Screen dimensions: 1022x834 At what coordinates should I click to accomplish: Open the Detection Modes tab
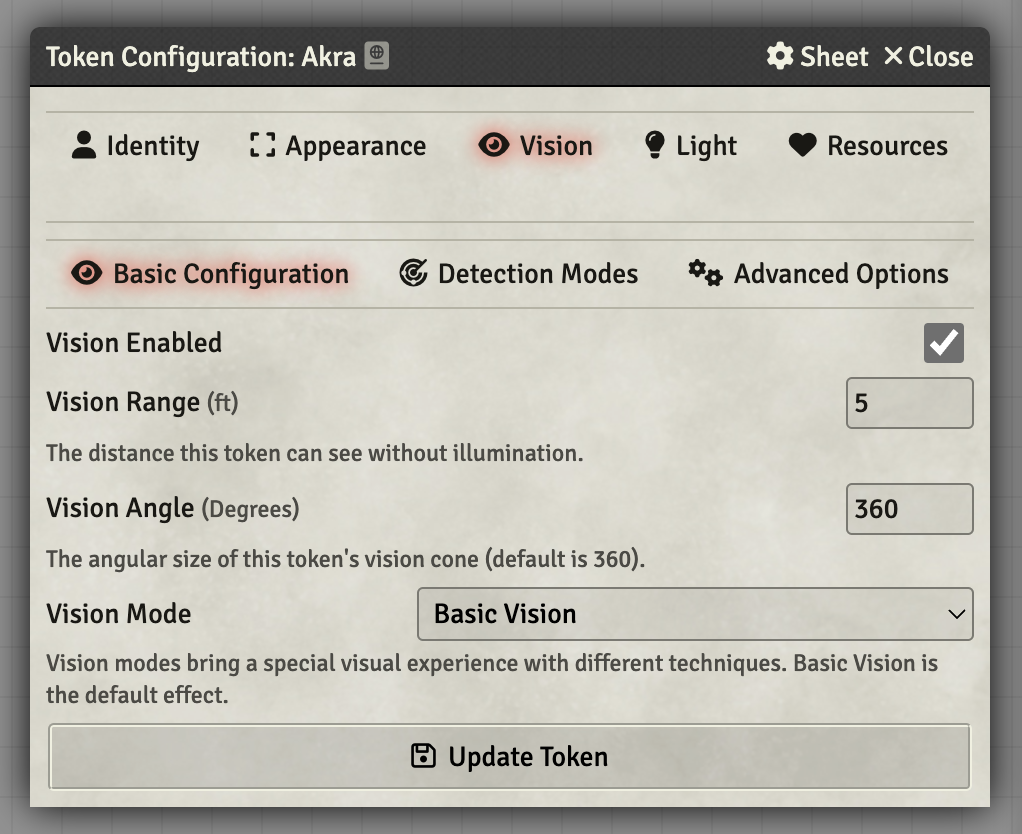[x=517, y=272]
